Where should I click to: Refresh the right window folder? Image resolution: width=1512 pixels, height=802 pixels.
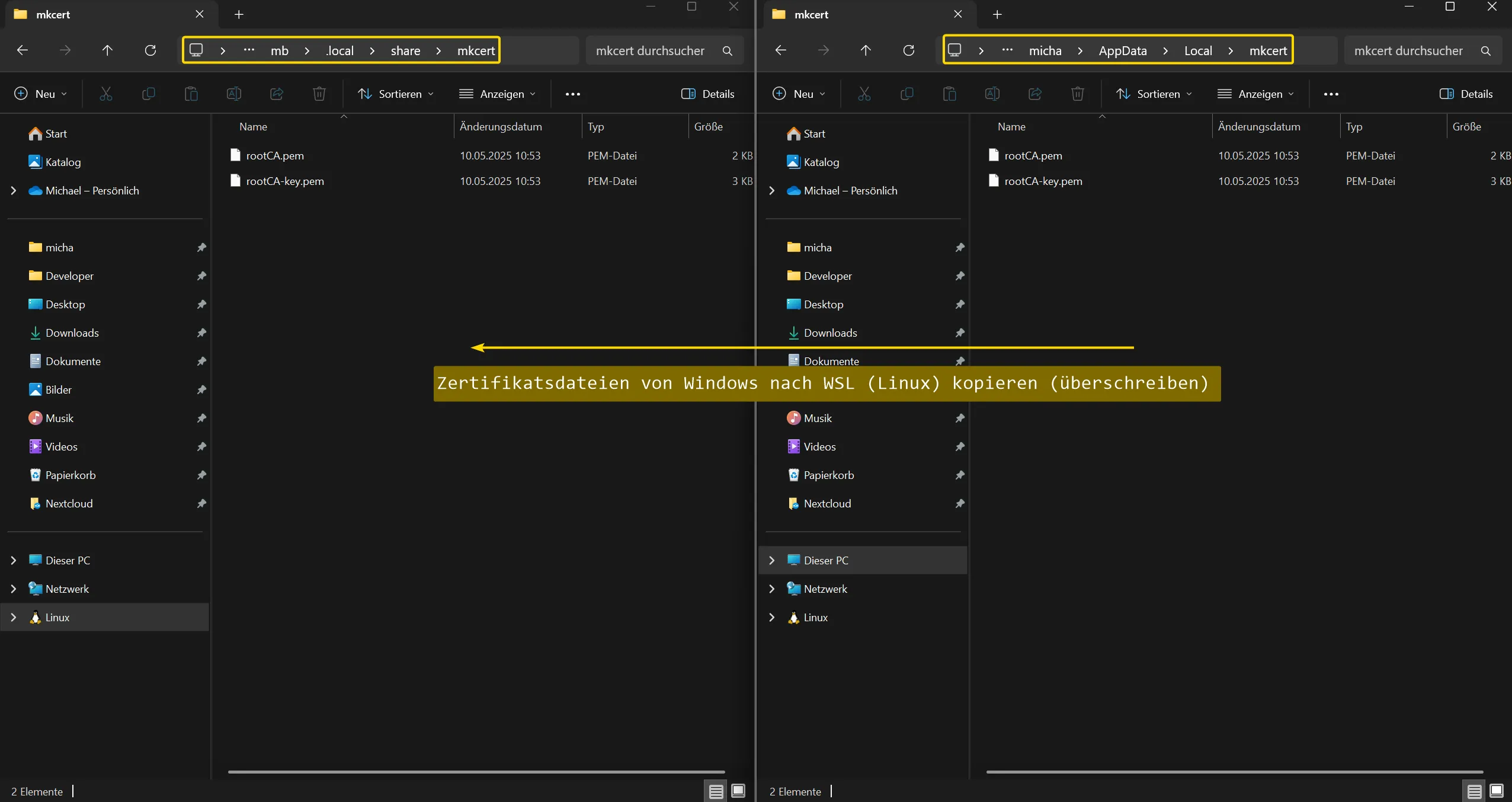pyautogui.click(x=909, y=50)
